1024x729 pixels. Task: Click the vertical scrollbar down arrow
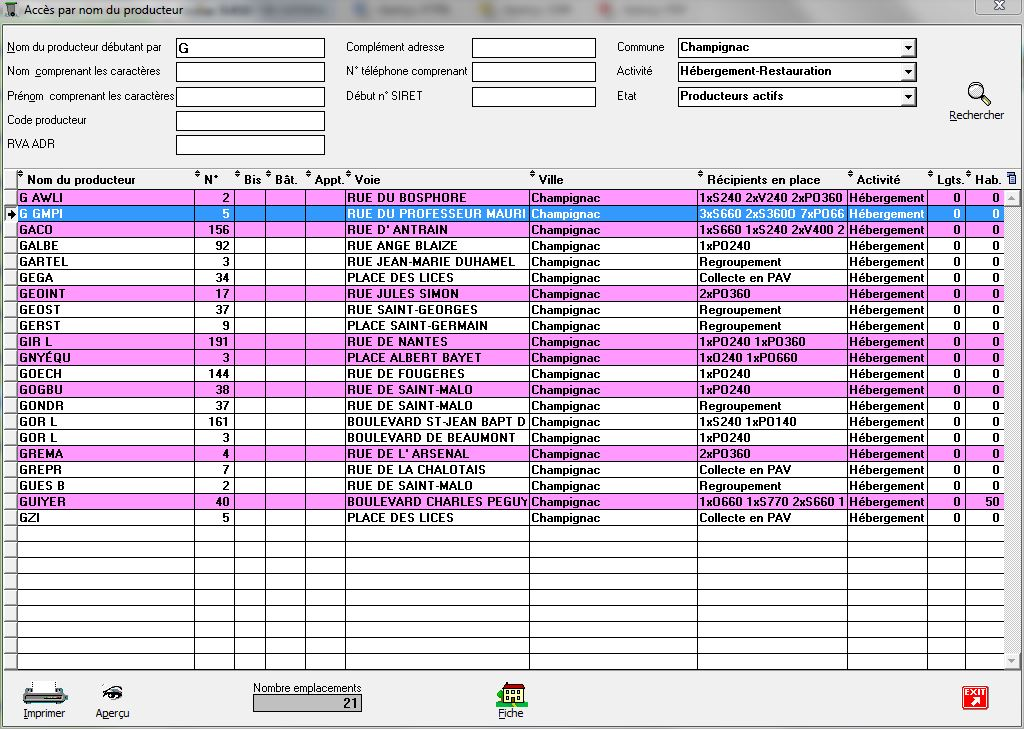click(1013, 661)
